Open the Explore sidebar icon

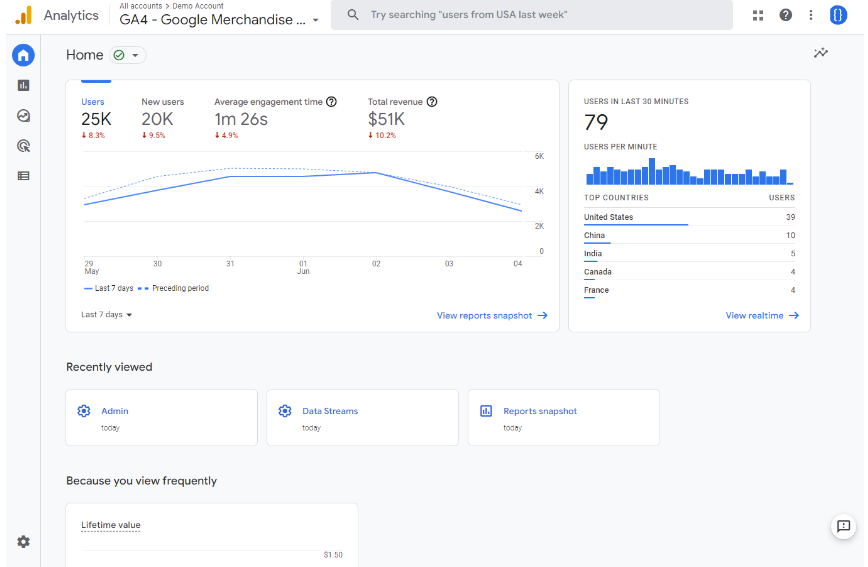[23, 116]
